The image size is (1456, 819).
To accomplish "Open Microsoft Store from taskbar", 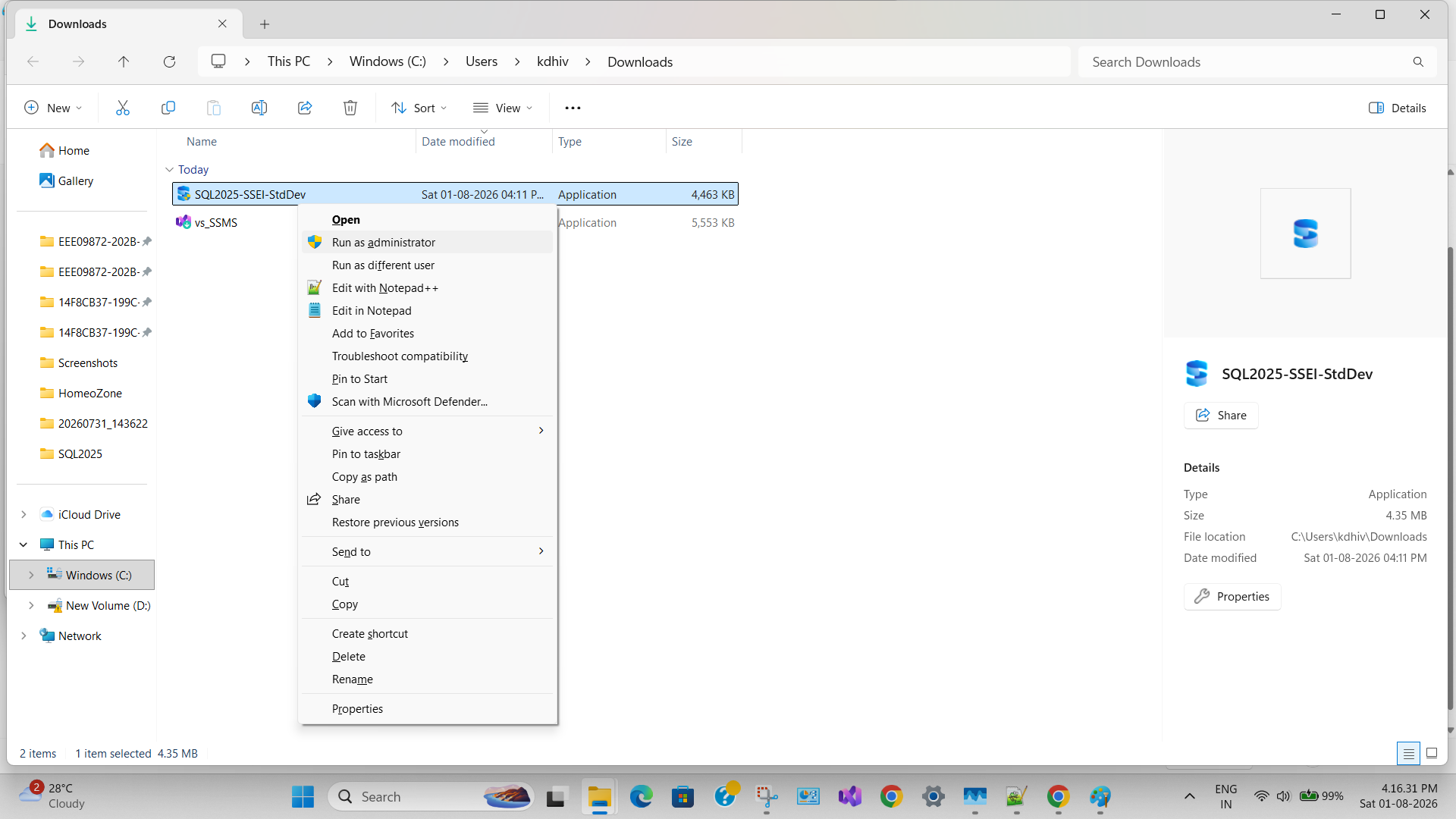I will [683, 797].
